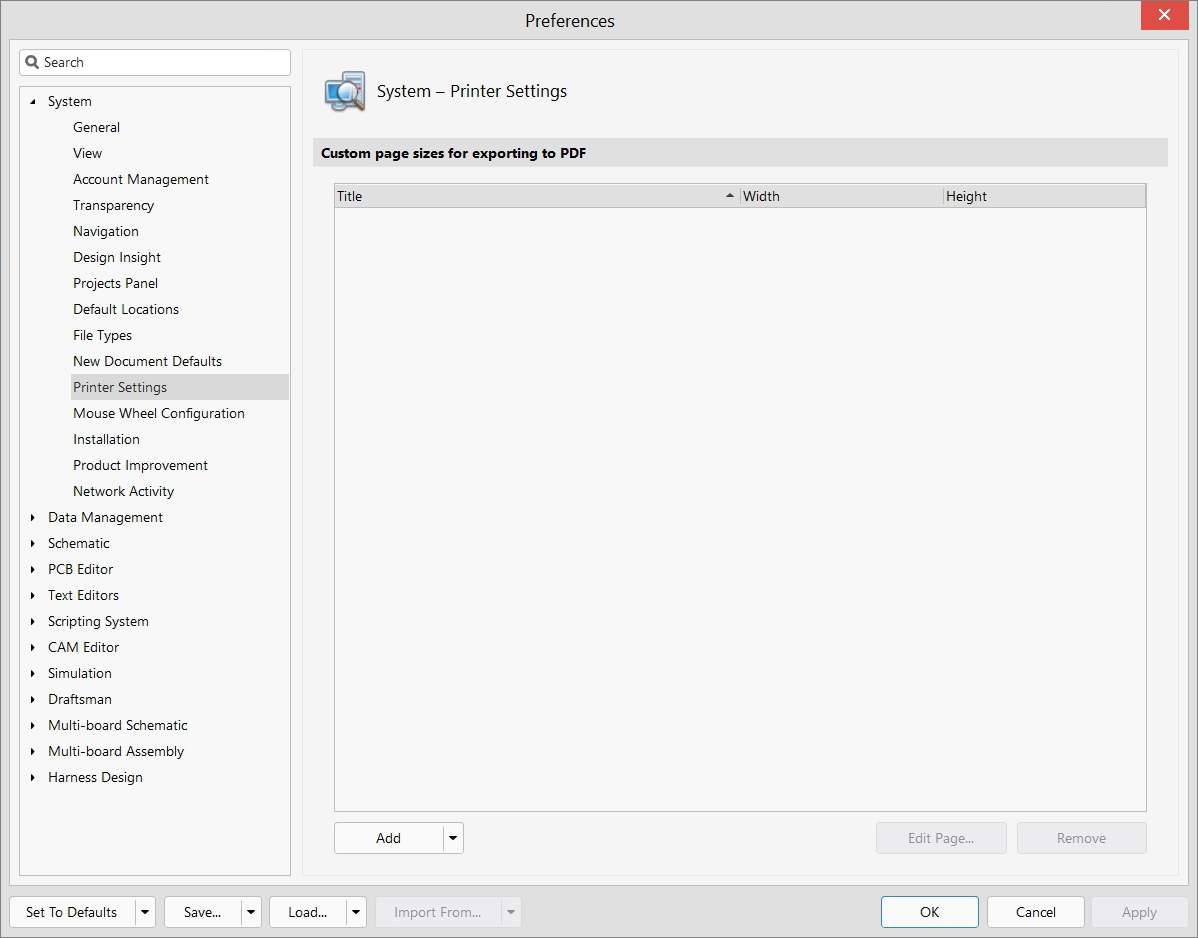Expand the PCB Editor node
Viewport: 1198px width, 938px height.
click(33, 569)
